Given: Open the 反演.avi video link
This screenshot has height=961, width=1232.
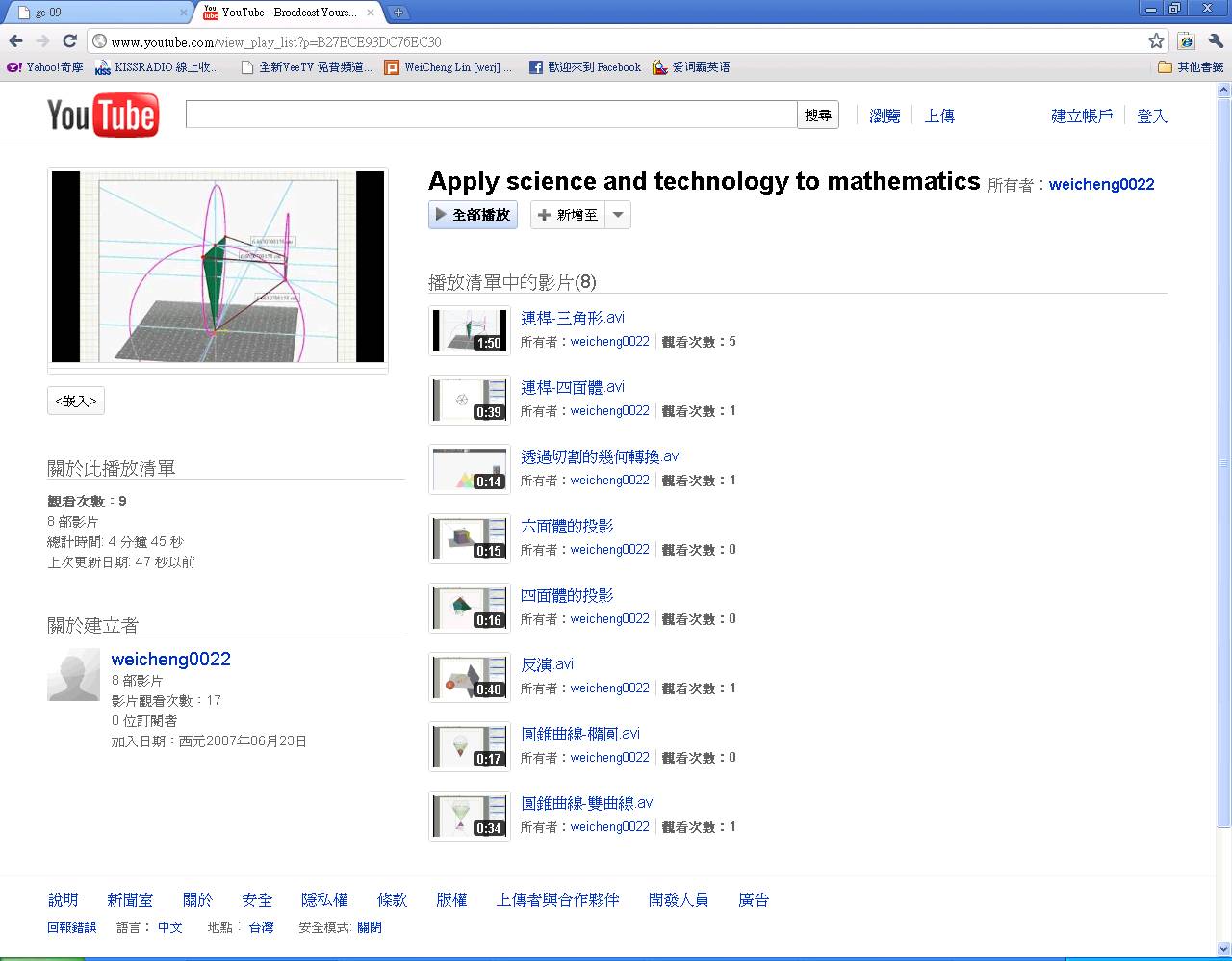Looking at the screenshot, I should (x=547, y=664).
